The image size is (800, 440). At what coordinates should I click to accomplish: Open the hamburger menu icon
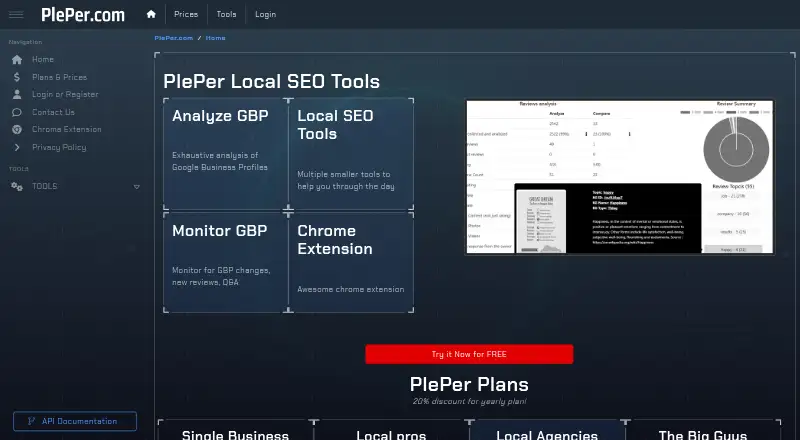(16, 14)
